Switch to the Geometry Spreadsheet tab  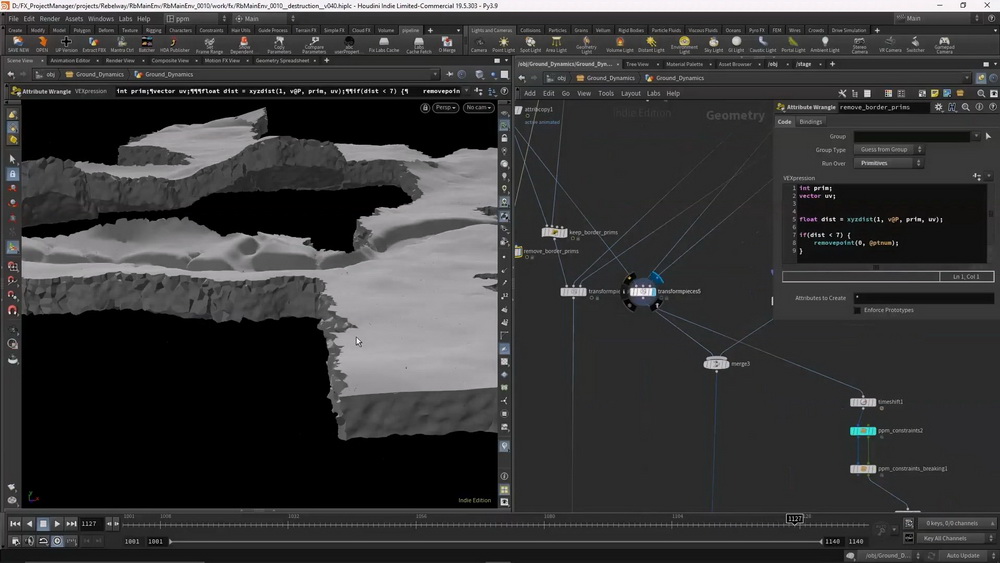pyautogui.click(x=282, y=61)
